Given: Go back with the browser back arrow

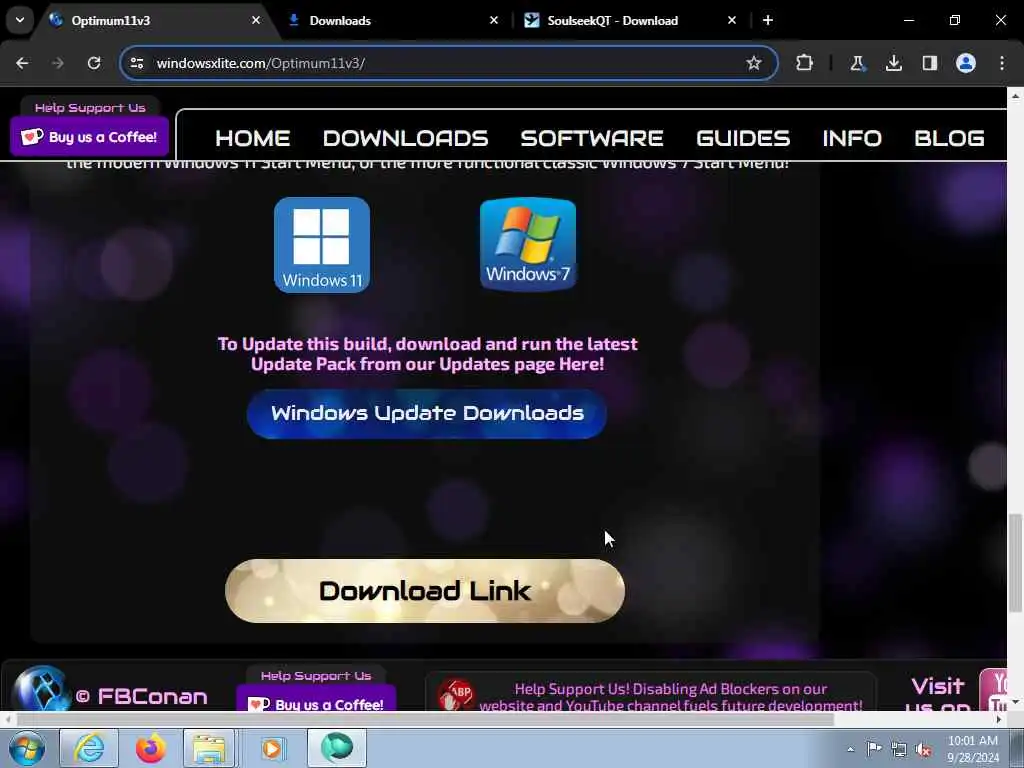Looking at the screenshot, I should point(22,63).
